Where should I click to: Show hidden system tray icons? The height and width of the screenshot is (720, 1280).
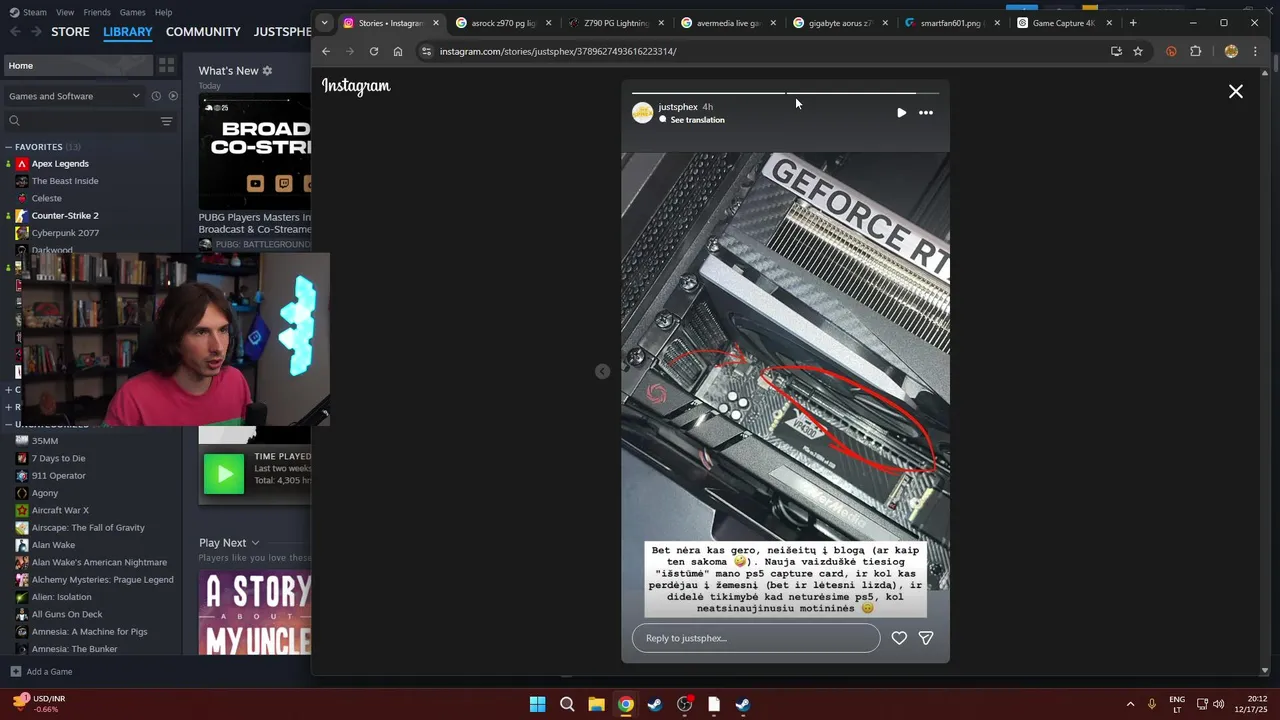pos(1130,704)
